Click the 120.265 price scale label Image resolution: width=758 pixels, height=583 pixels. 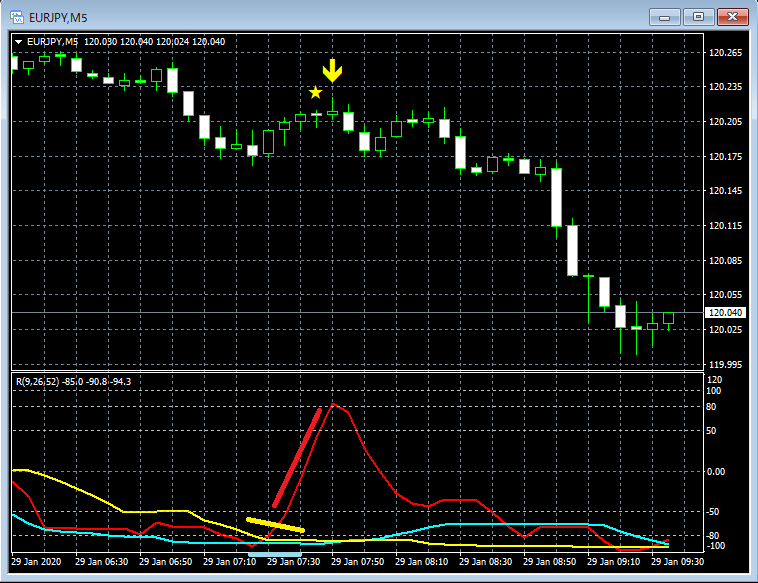click(725, 53)
